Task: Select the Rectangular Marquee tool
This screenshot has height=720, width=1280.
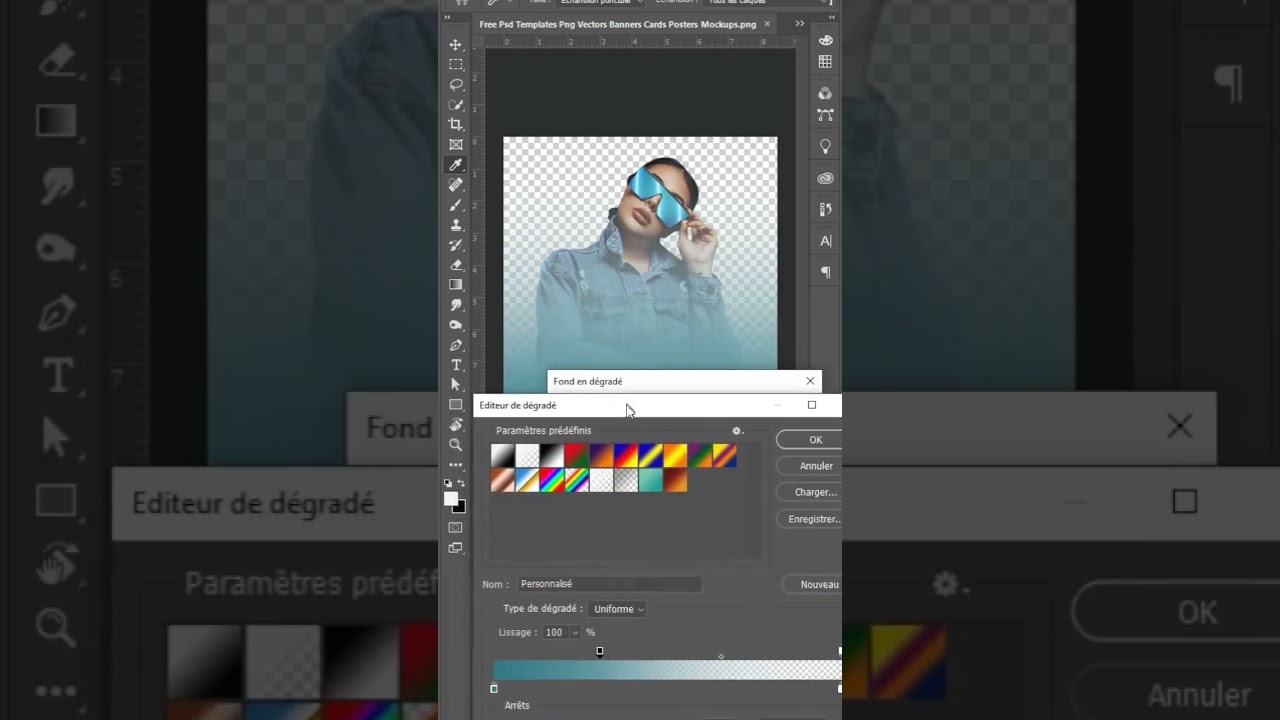Action: [x=456, y=65]
